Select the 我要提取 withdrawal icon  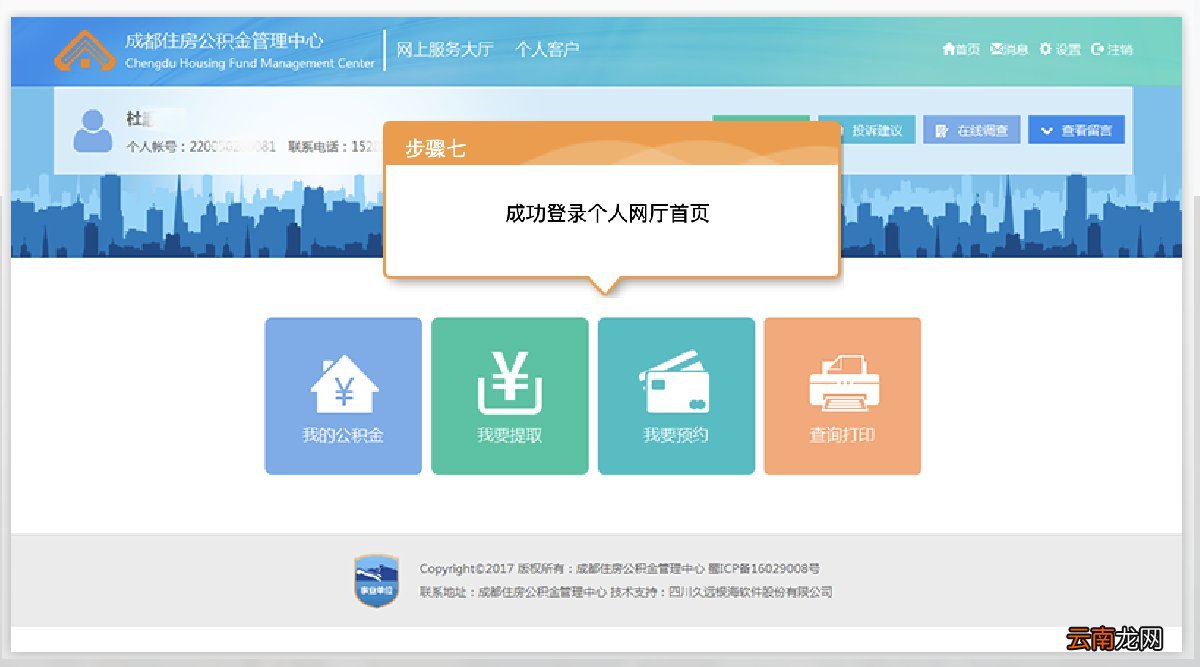click(x=509, y=385)
